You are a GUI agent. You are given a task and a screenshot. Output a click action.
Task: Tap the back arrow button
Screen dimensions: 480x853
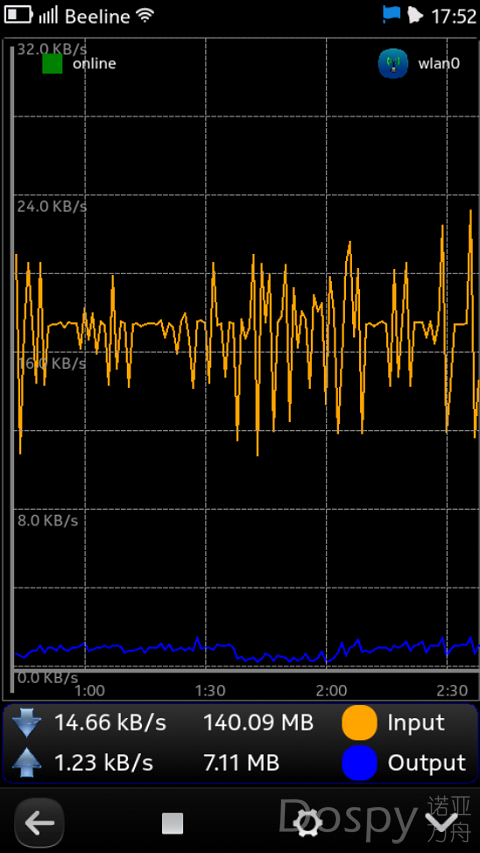tap(39, 823)
